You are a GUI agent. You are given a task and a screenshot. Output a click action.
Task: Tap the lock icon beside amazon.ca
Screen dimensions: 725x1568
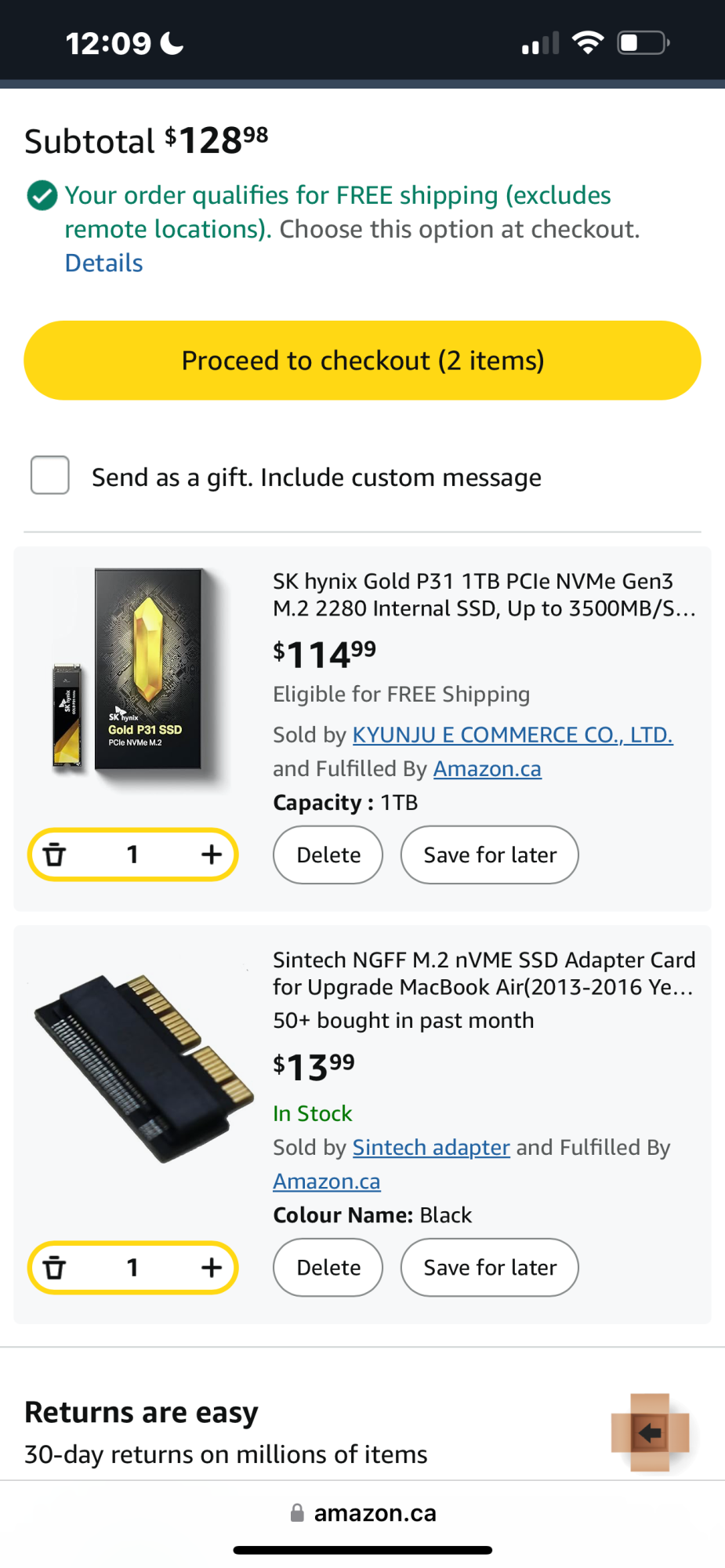[x=297, y=1512]
